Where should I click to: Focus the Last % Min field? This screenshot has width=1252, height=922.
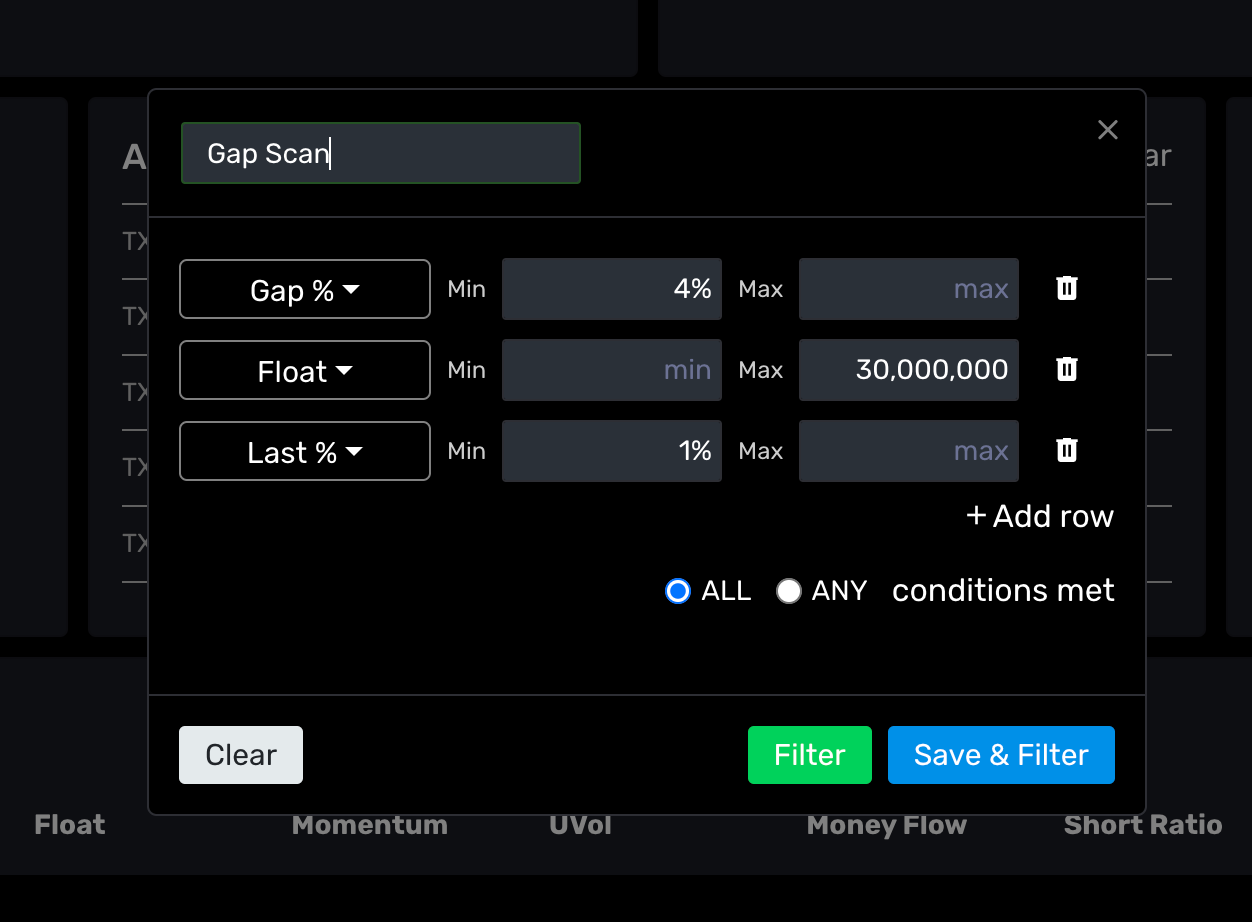(x=611, y=451)
